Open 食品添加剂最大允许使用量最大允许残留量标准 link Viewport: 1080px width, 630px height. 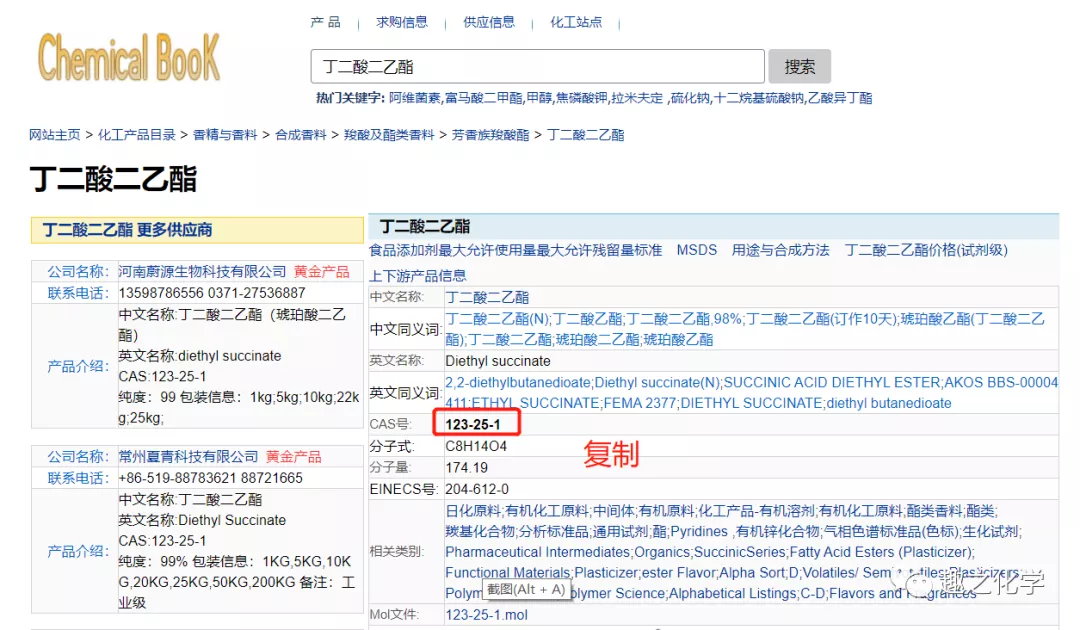point(515,250)
